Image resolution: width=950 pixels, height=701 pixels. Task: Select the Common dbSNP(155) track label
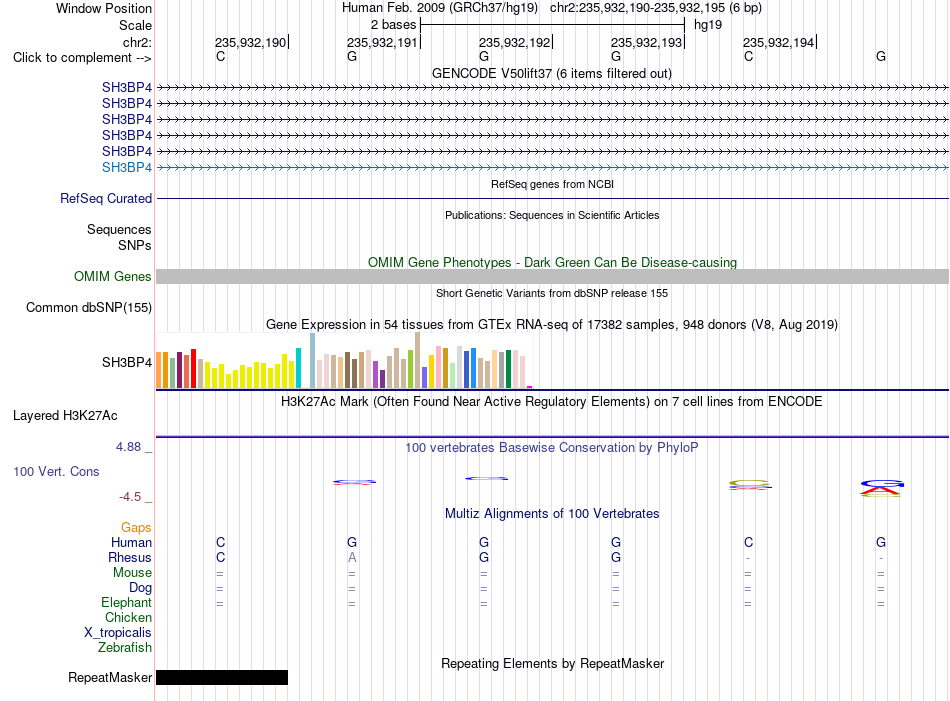click(x=89, y=308)
